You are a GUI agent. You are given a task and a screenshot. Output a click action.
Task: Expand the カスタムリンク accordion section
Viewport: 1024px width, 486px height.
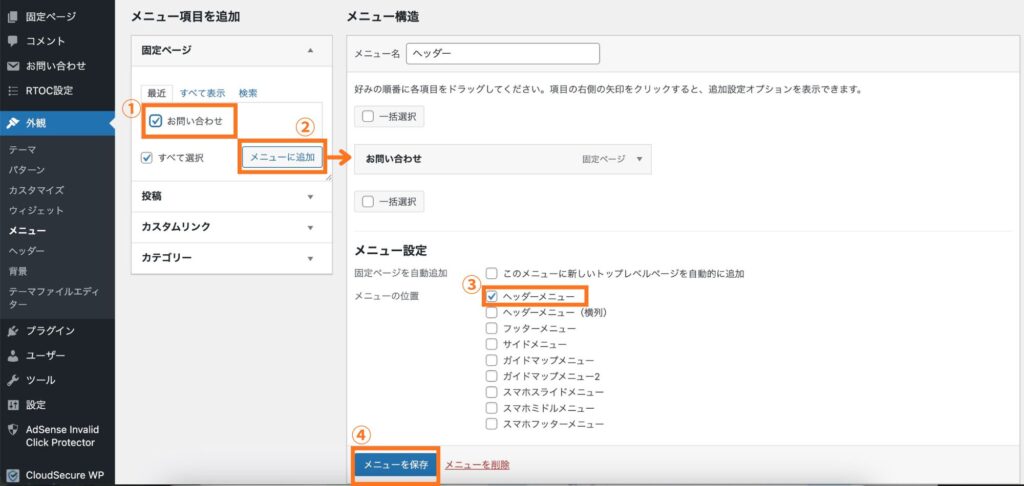click(310, 227)
